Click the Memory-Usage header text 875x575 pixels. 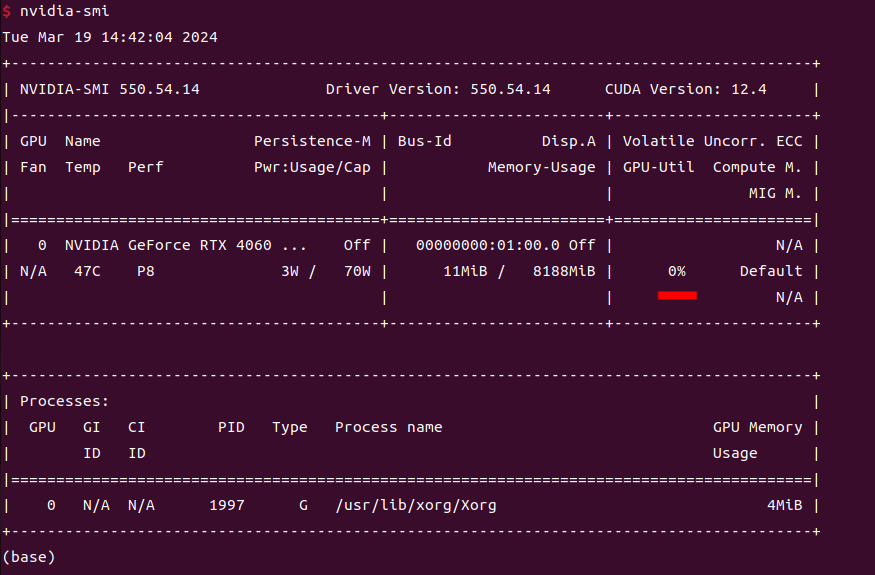point(541,167)
